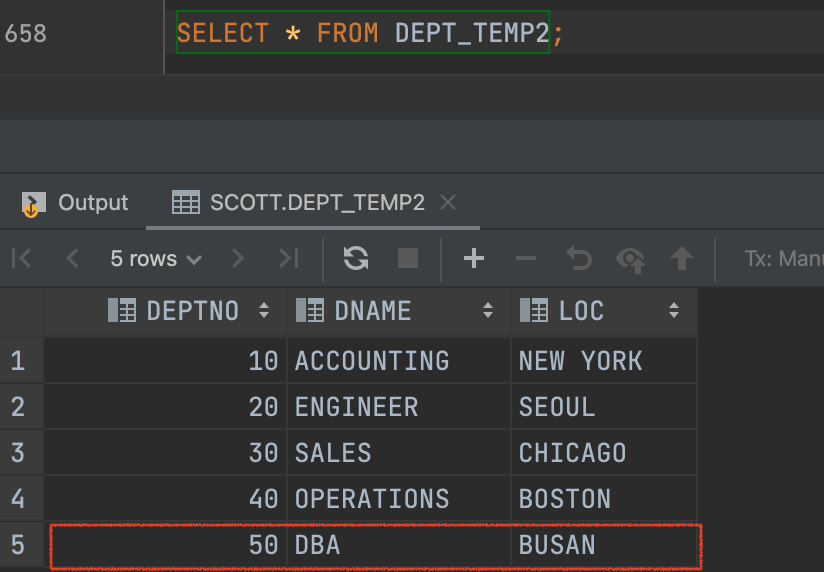Click the FROM keyword in editor

347,33
